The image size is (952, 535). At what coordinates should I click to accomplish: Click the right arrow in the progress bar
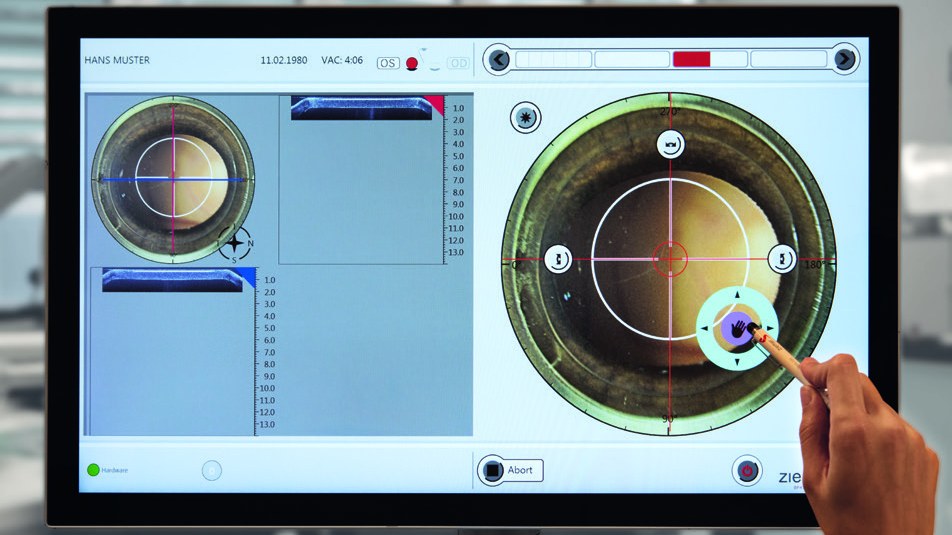tap(844, 59)
